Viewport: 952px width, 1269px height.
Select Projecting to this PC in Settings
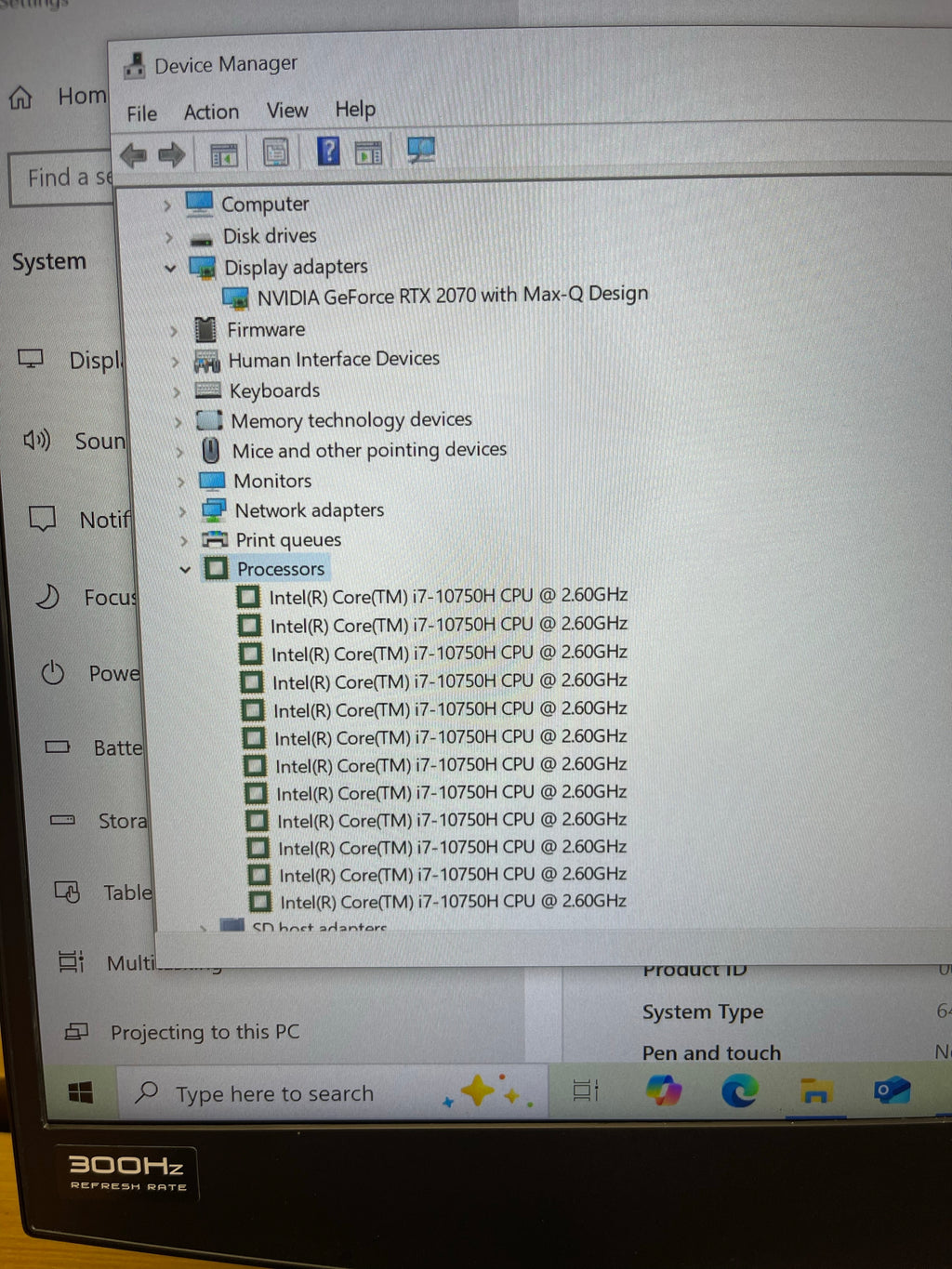tap(205, 1032)
